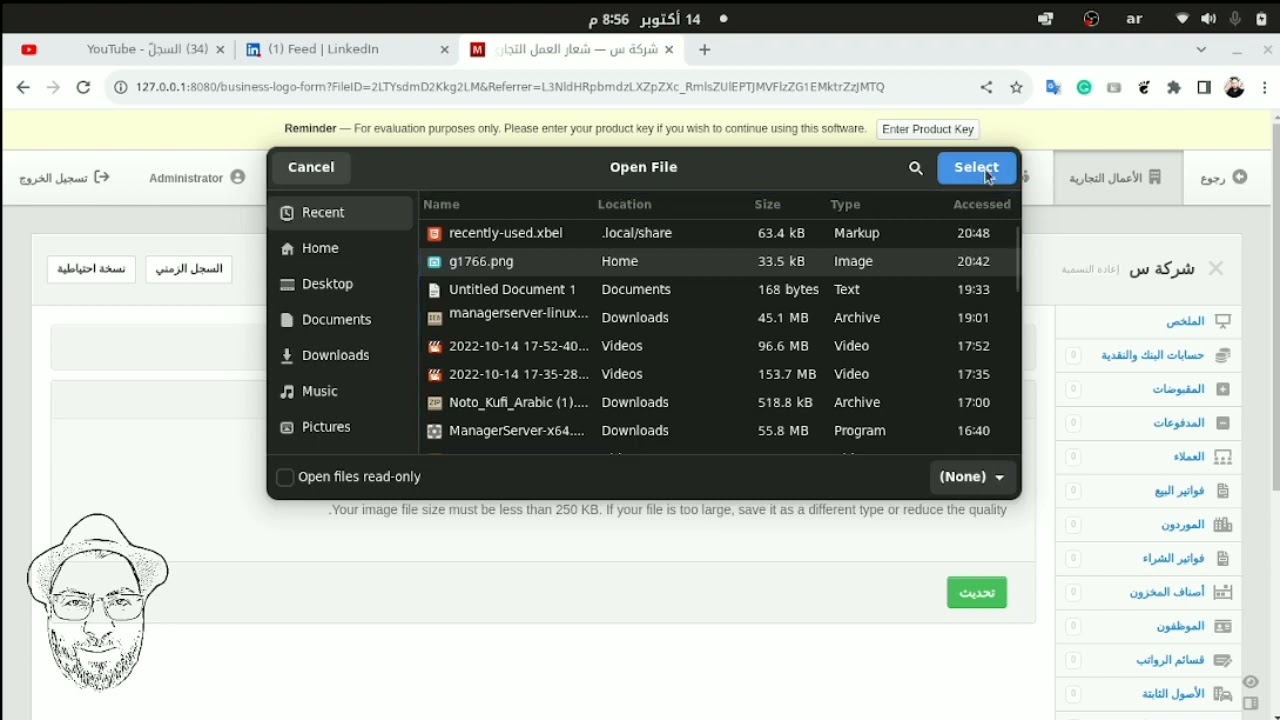Bookmark this page with star icon
The width and height of the screenshot is (1280, 720).
pos(1017,87)
